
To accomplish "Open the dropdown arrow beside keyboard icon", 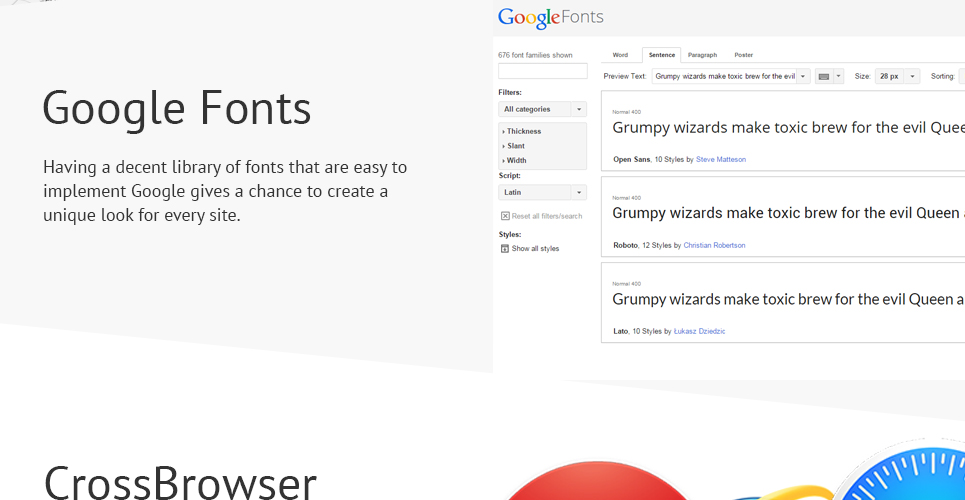I will tap(838, 76).
